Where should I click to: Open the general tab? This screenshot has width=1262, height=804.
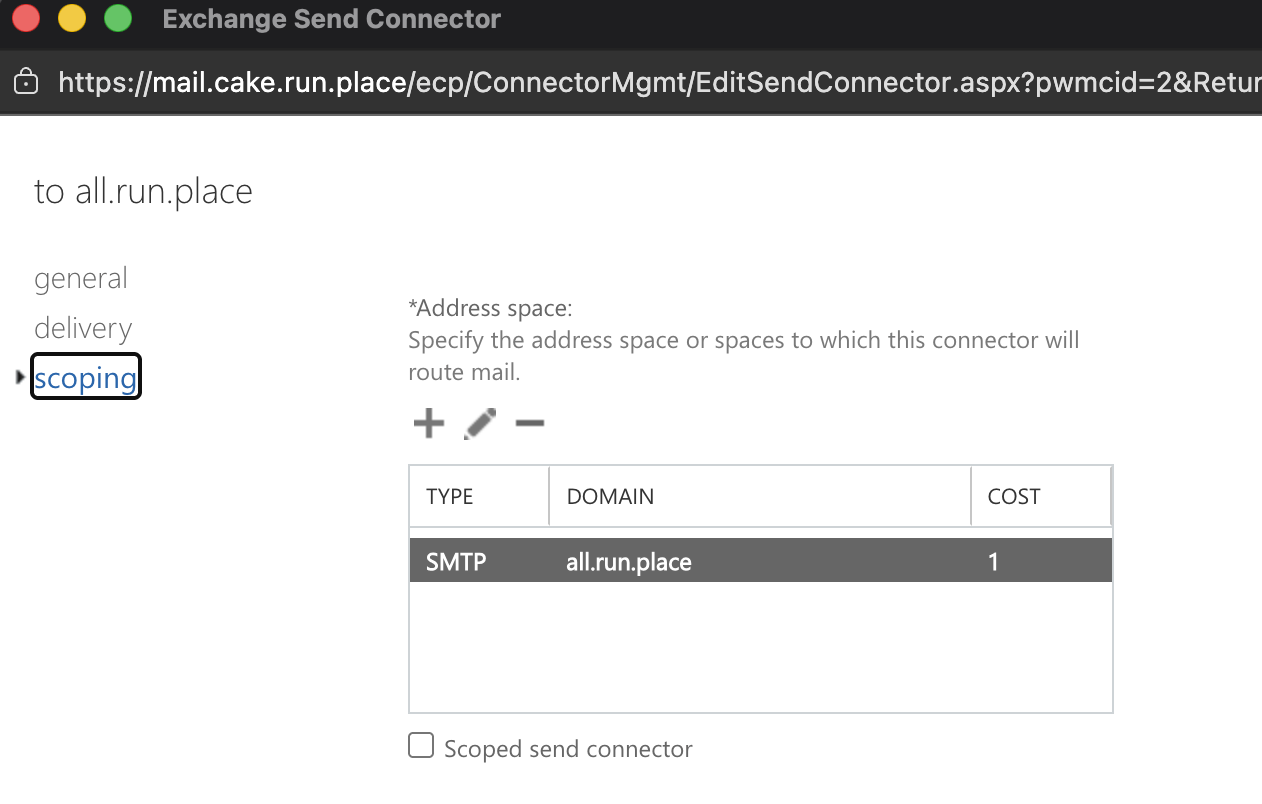tap(81, 278)
